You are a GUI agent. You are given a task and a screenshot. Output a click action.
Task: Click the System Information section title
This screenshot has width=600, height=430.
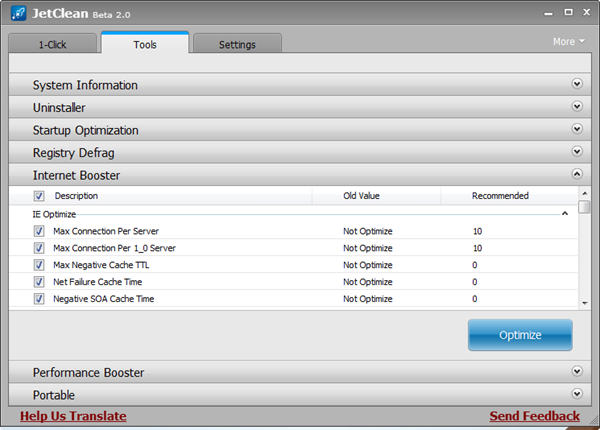(85, 85)
